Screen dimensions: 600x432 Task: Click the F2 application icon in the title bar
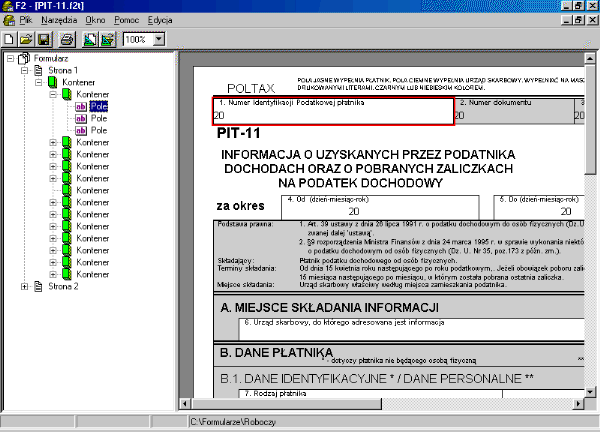8,6
